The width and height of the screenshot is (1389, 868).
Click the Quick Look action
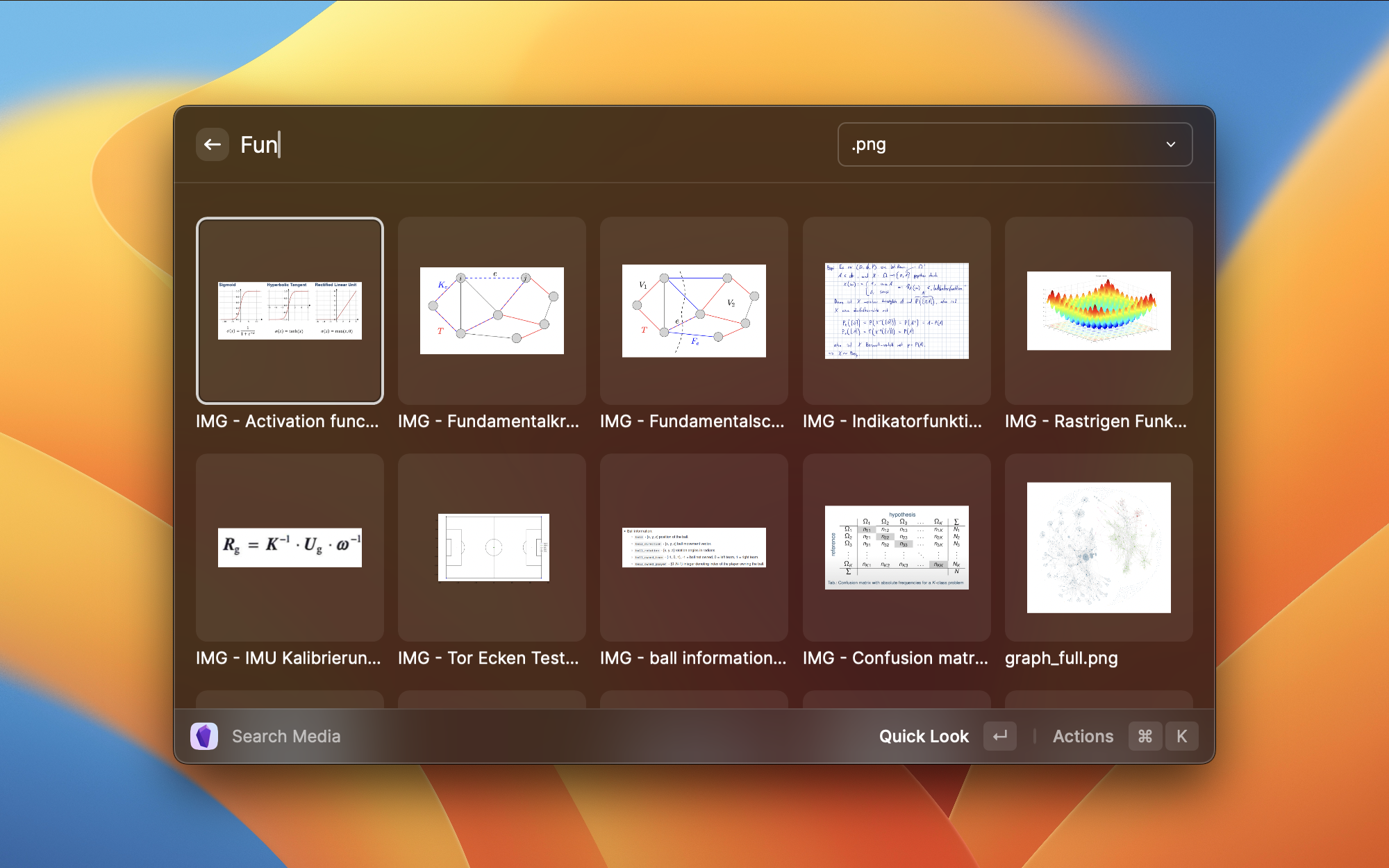click(x=924, y=736)
